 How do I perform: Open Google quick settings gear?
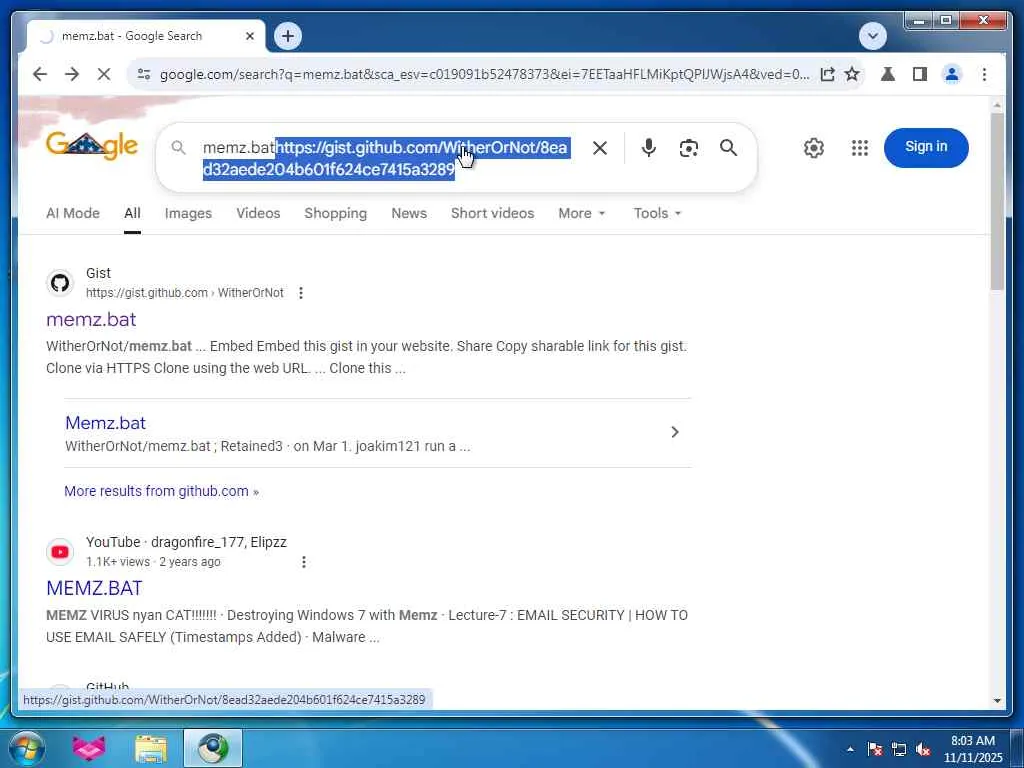(814, 148)
